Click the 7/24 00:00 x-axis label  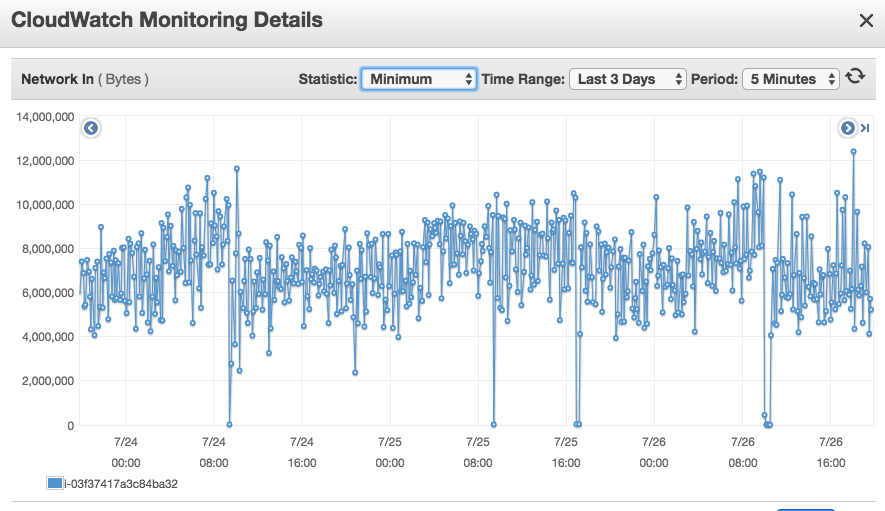tap(125, 452)
